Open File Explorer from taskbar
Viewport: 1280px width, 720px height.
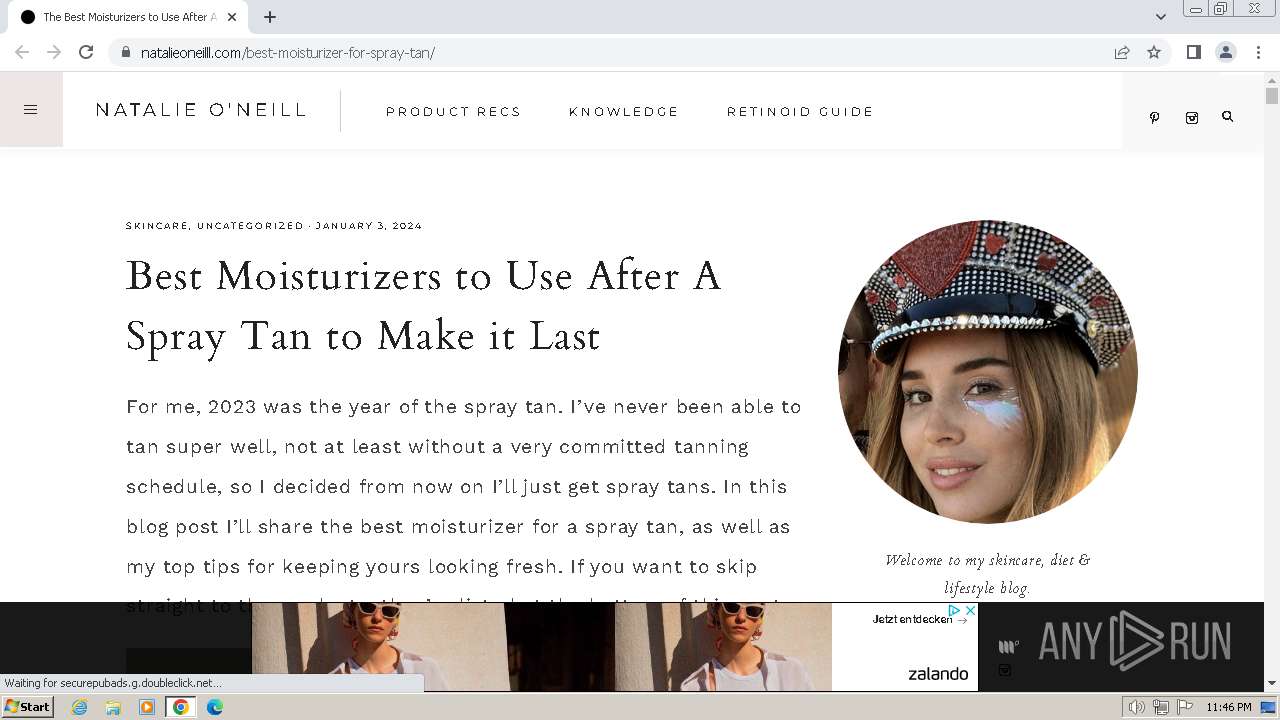click(x=113, y=707)
